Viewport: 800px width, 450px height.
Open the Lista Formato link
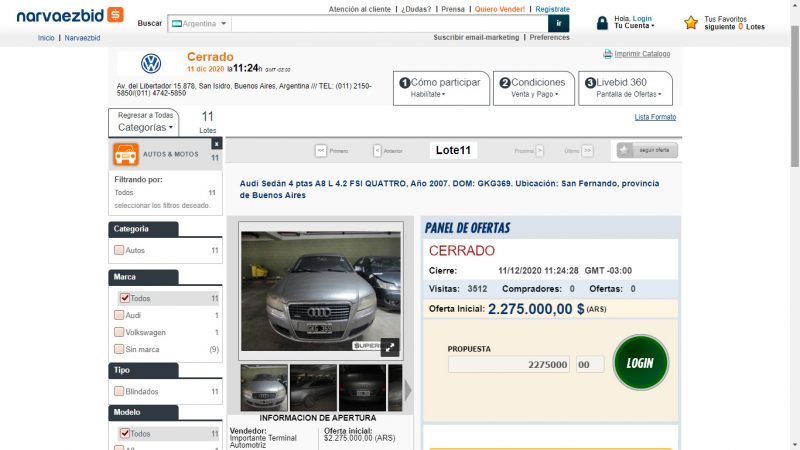pyautogui.click(x=655, y=117)
